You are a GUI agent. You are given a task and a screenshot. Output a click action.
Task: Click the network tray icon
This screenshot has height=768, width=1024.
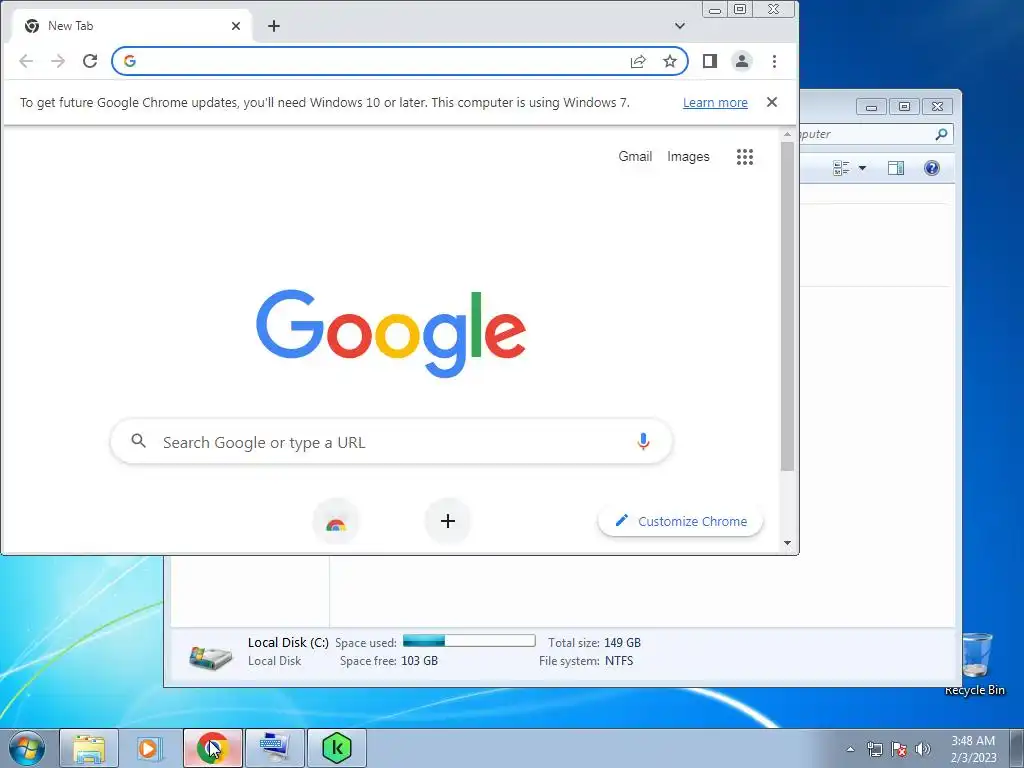point(874,749)
